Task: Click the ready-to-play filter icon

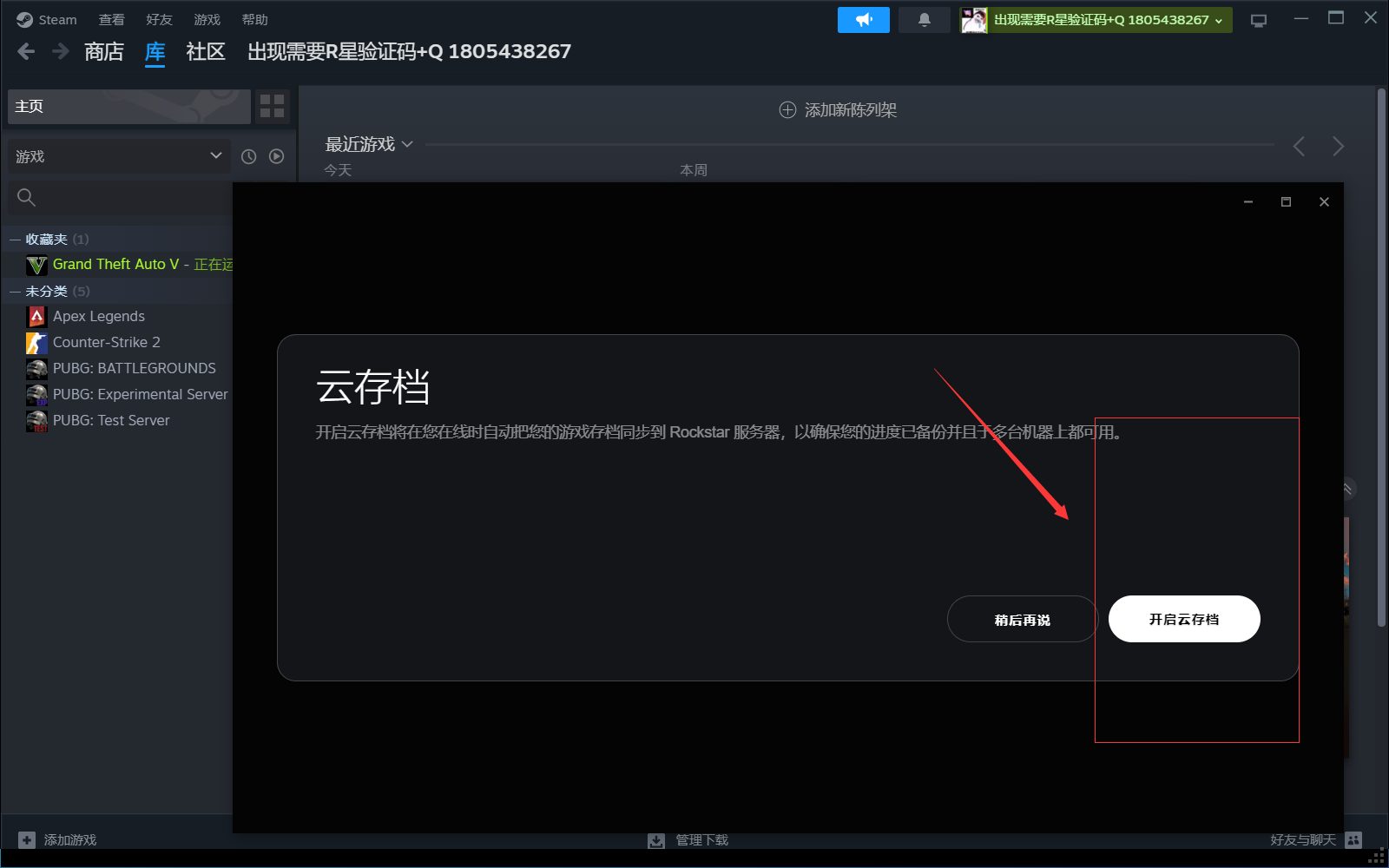Action: pyautogui.click(x=276, y=156)
